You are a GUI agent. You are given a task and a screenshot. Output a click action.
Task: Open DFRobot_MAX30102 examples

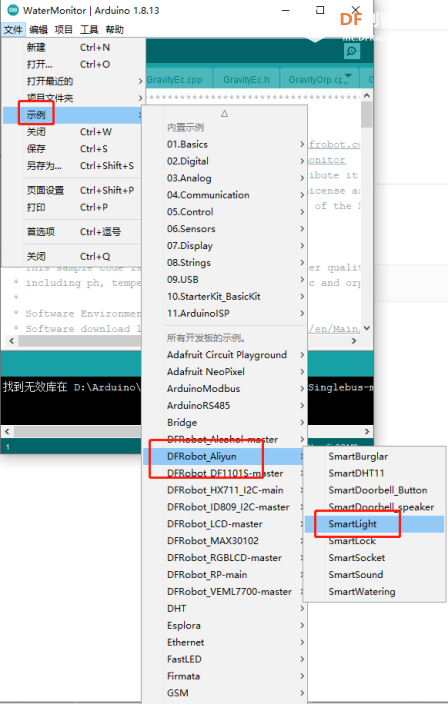(225, 540)
